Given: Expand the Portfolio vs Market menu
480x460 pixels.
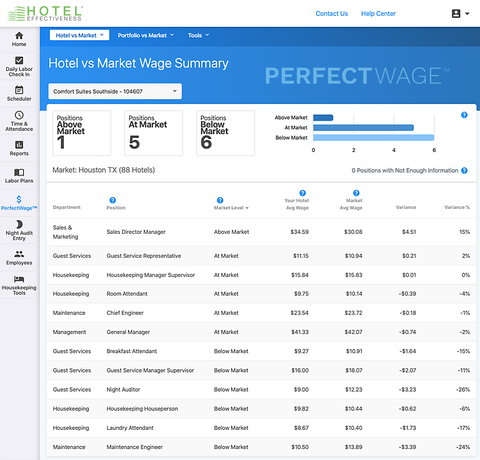Looking at the screenshot, I should click(x=146, y=35).
